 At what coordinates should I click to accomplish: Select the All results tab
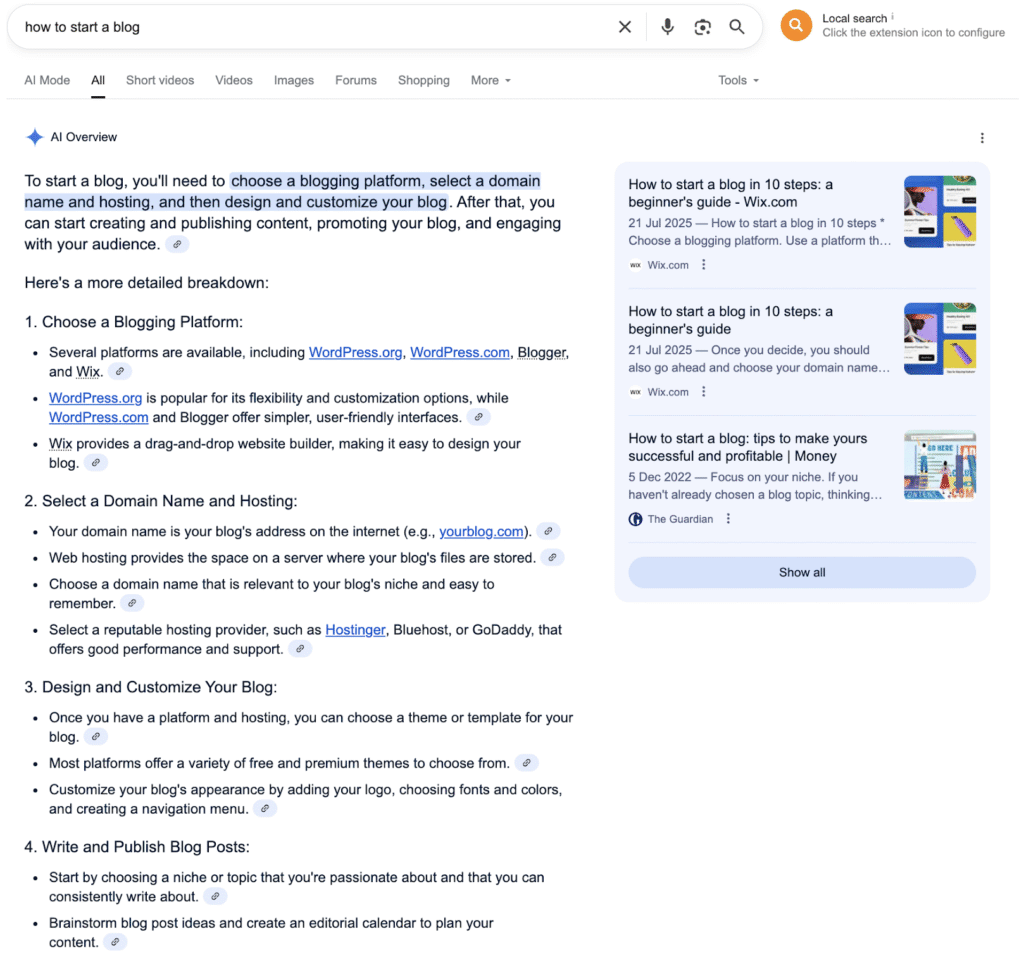98,80
